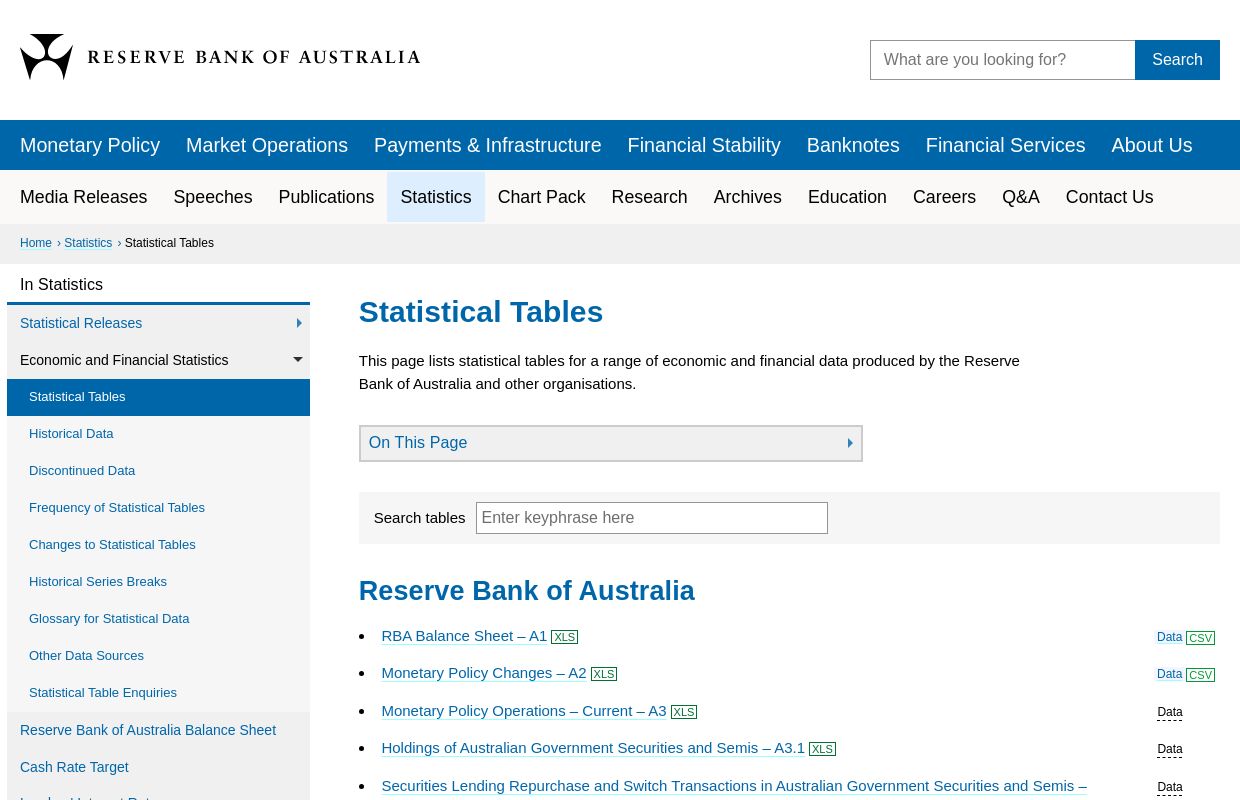Open Payments & Infrastructure menu
This screenshot has width=1240, height=800.
[x=488, y=145]
